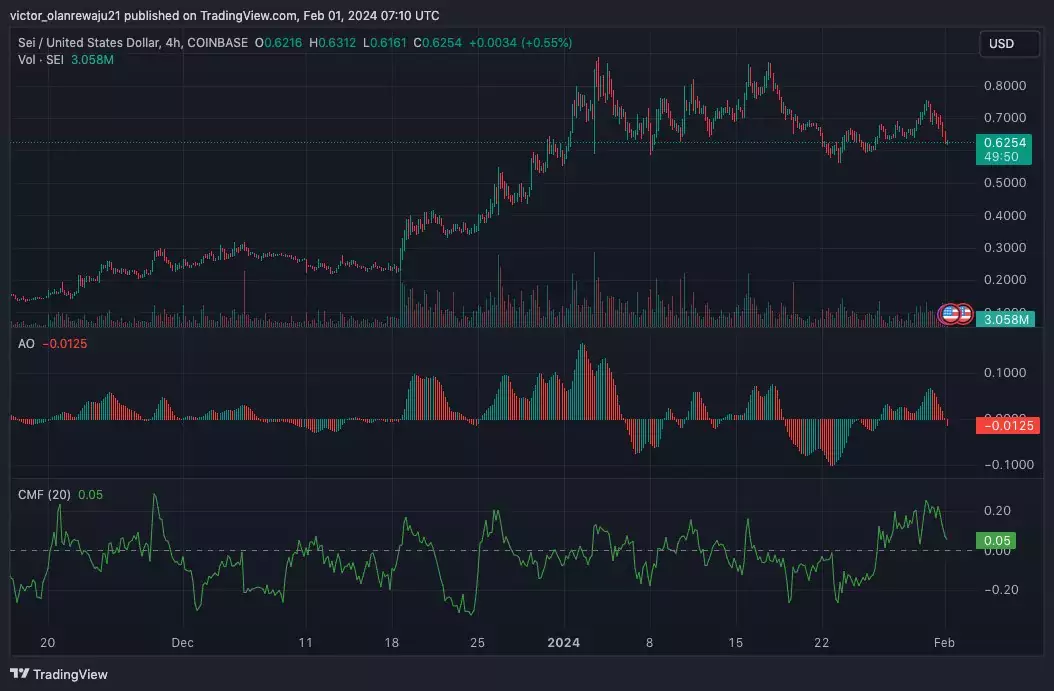Click the Dec label on the time axis

[182, 643]
